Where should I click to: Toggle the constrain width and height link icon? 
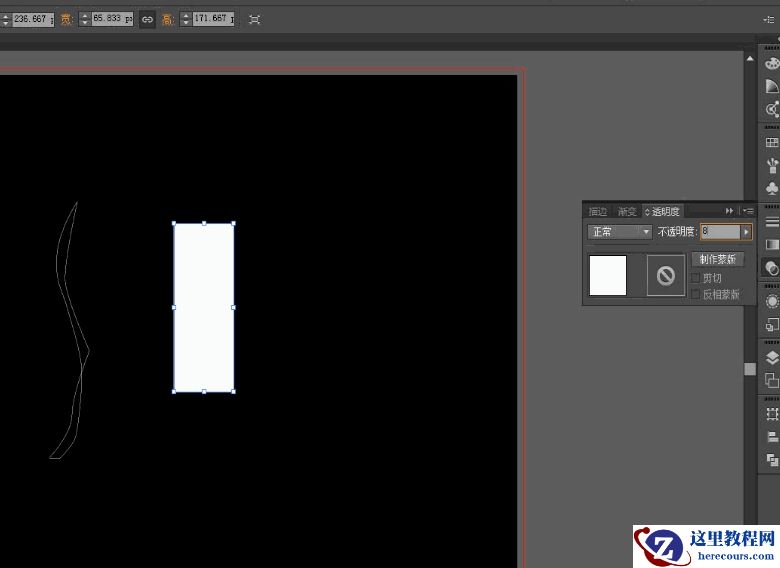(x=147, y=19)
